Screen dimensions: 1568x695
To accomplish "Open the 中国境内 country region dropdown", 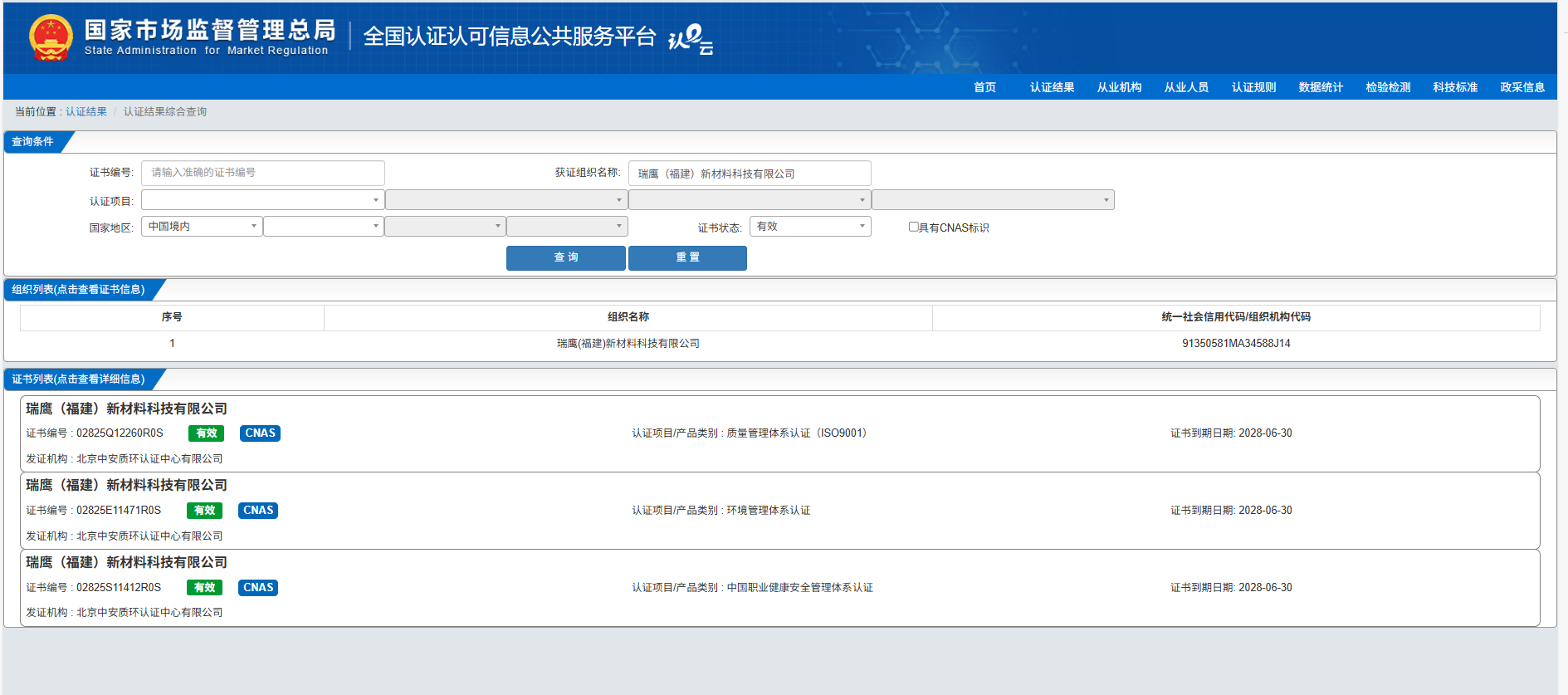I will 202,227.
